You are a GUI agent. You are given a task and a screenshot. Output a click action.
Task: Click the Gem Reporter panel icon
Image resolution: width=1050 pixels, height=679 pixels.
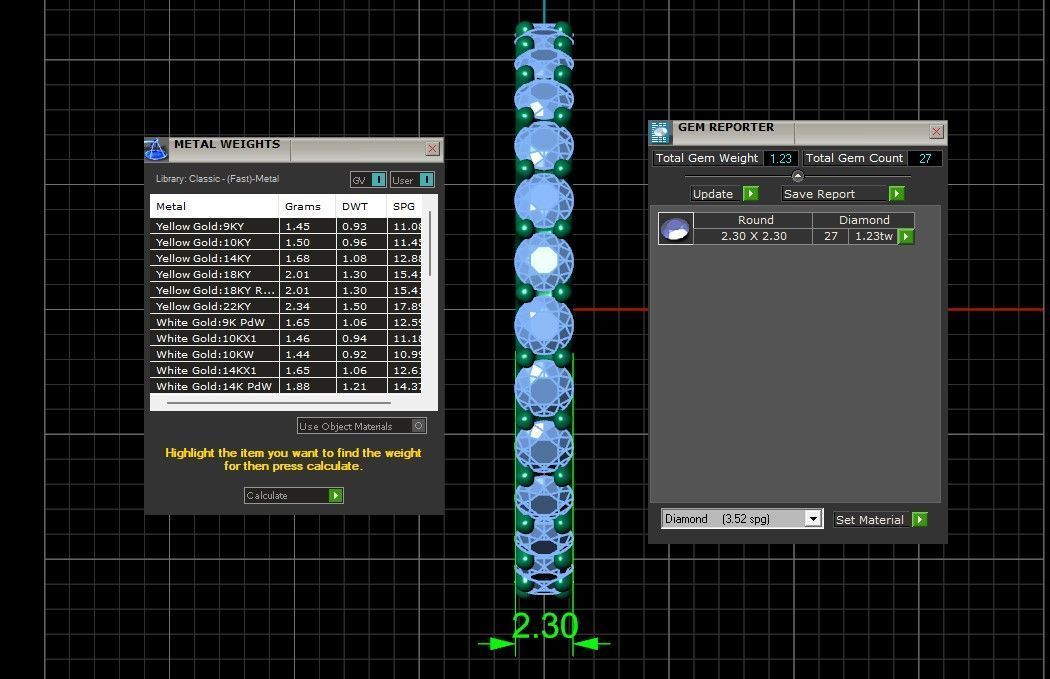(660, 133)
